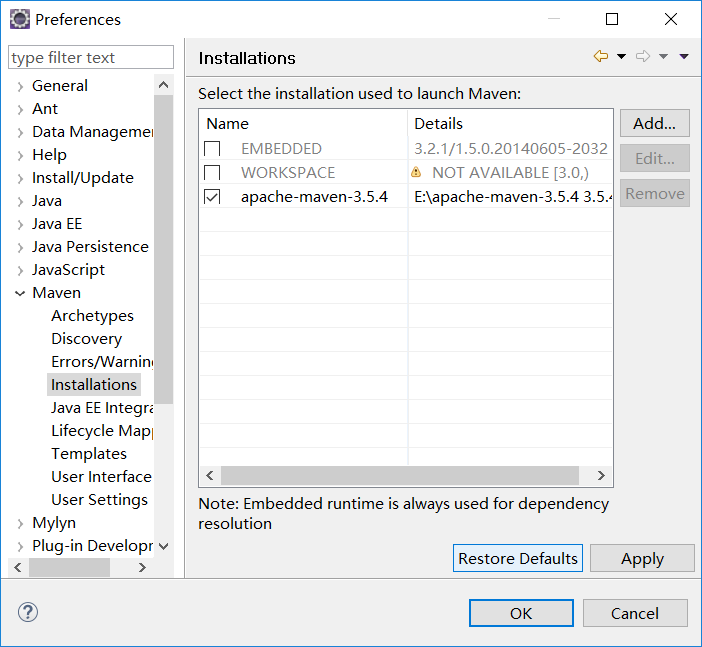Expand the Plug-in Development node
Screen dimensions: 702x647
20,546
